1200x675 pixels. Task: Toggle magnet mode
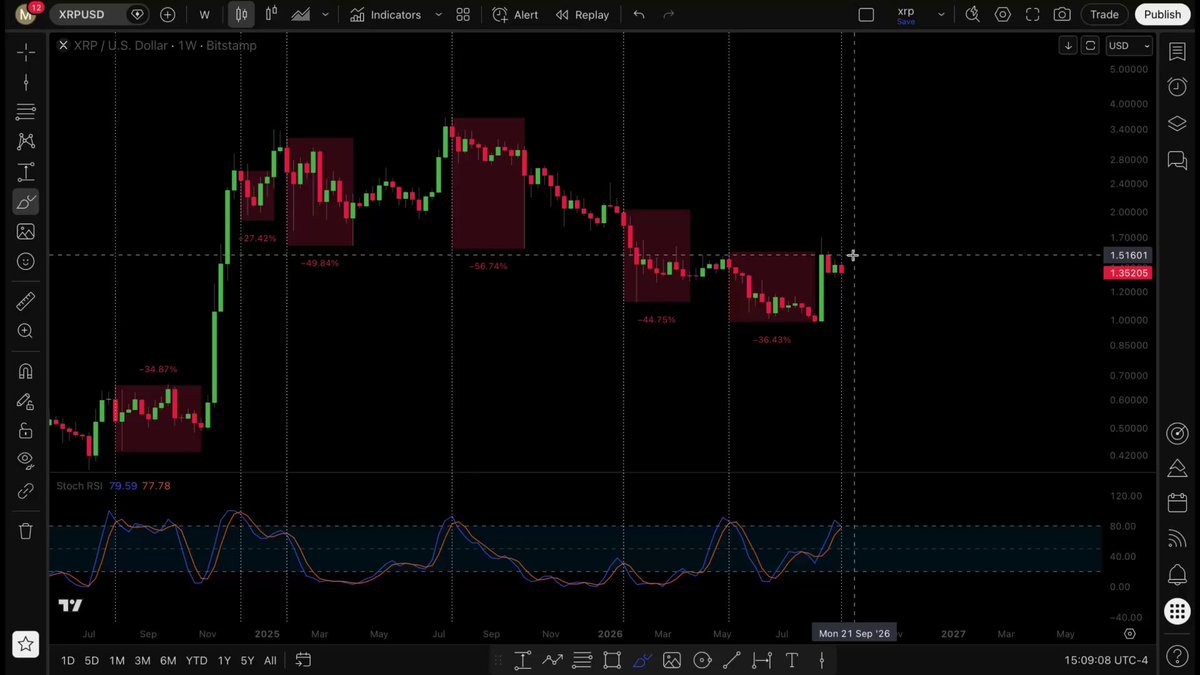[x=26, y=371]
